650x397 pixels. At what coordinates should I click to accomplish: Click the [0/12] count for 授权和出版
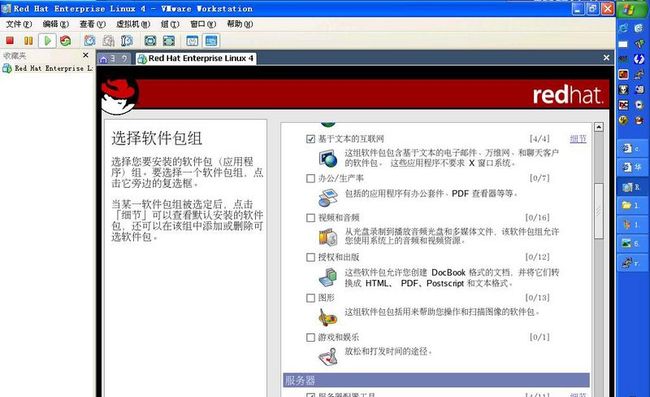click(537, 257)
